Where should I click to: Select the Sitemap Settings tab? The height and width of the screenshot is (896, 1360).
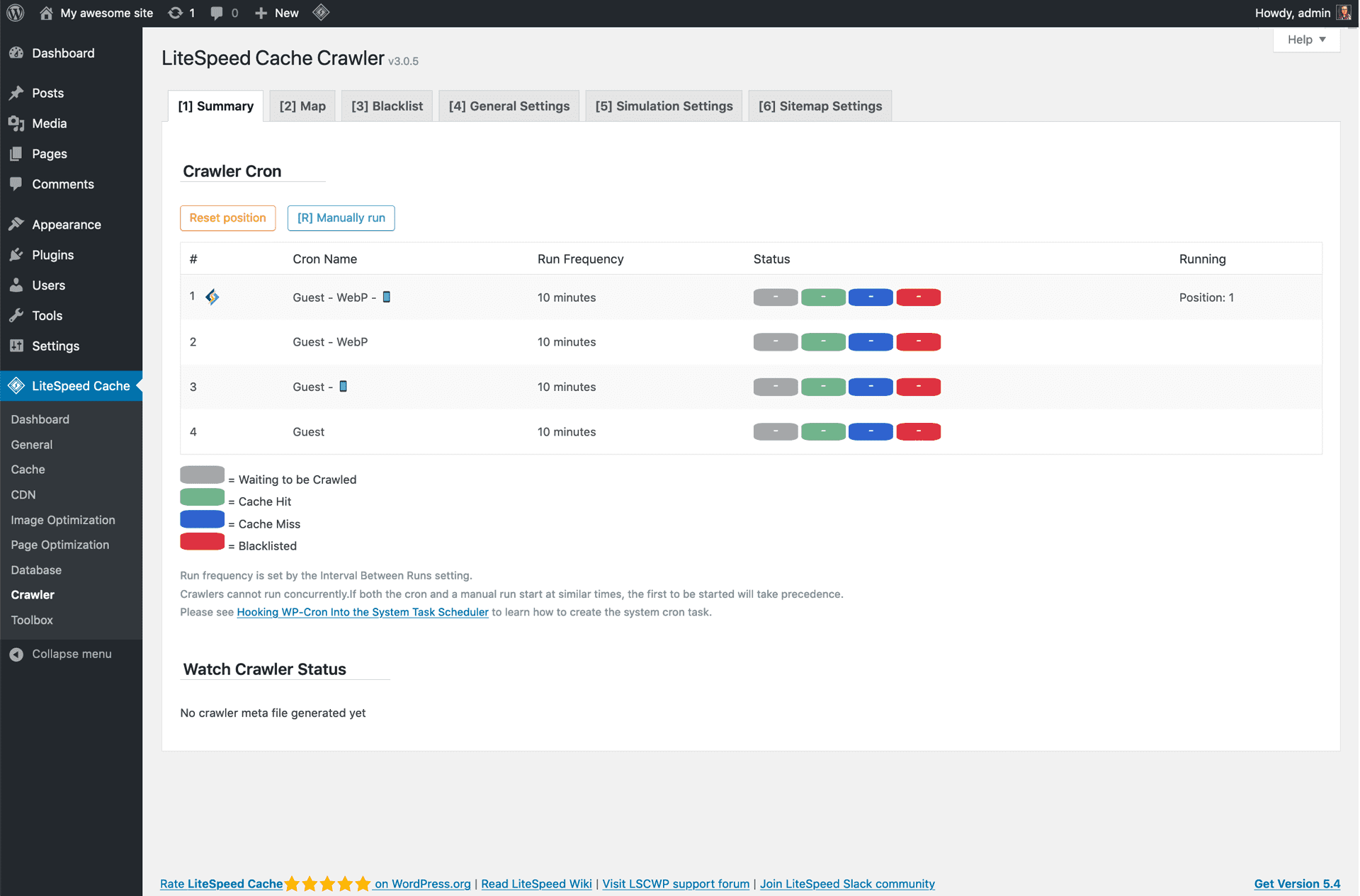point(819,105)
